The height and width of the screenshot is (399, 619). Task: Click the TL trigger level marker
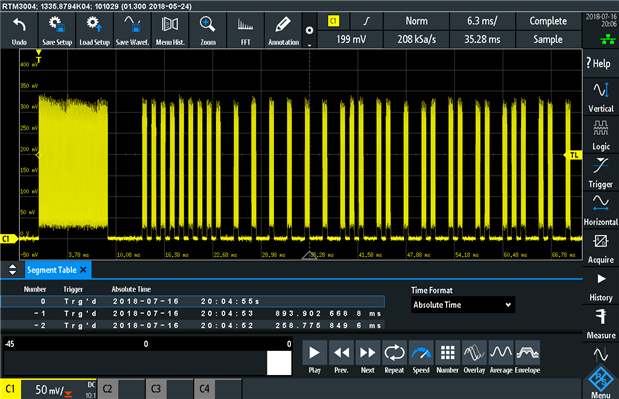pyautogui.click(x=573, y=155)
